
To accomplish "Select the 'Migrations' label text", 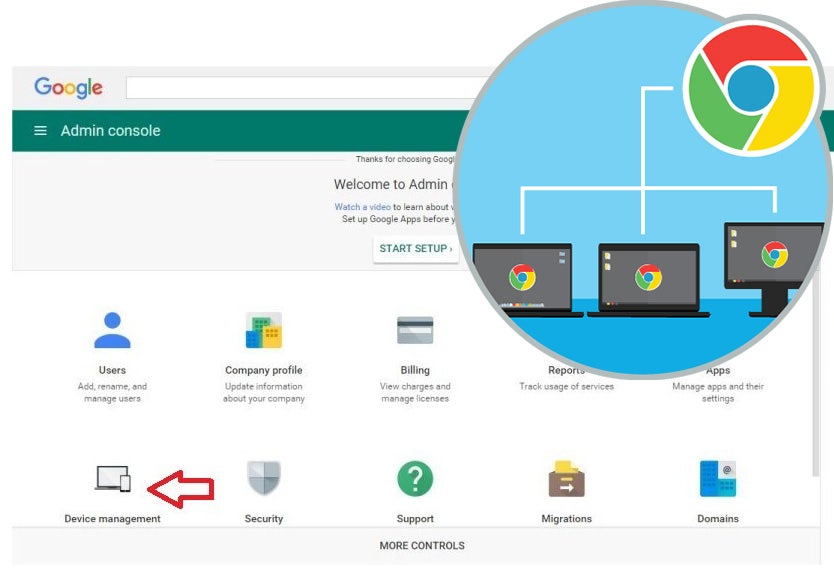I will coord(566,519).
